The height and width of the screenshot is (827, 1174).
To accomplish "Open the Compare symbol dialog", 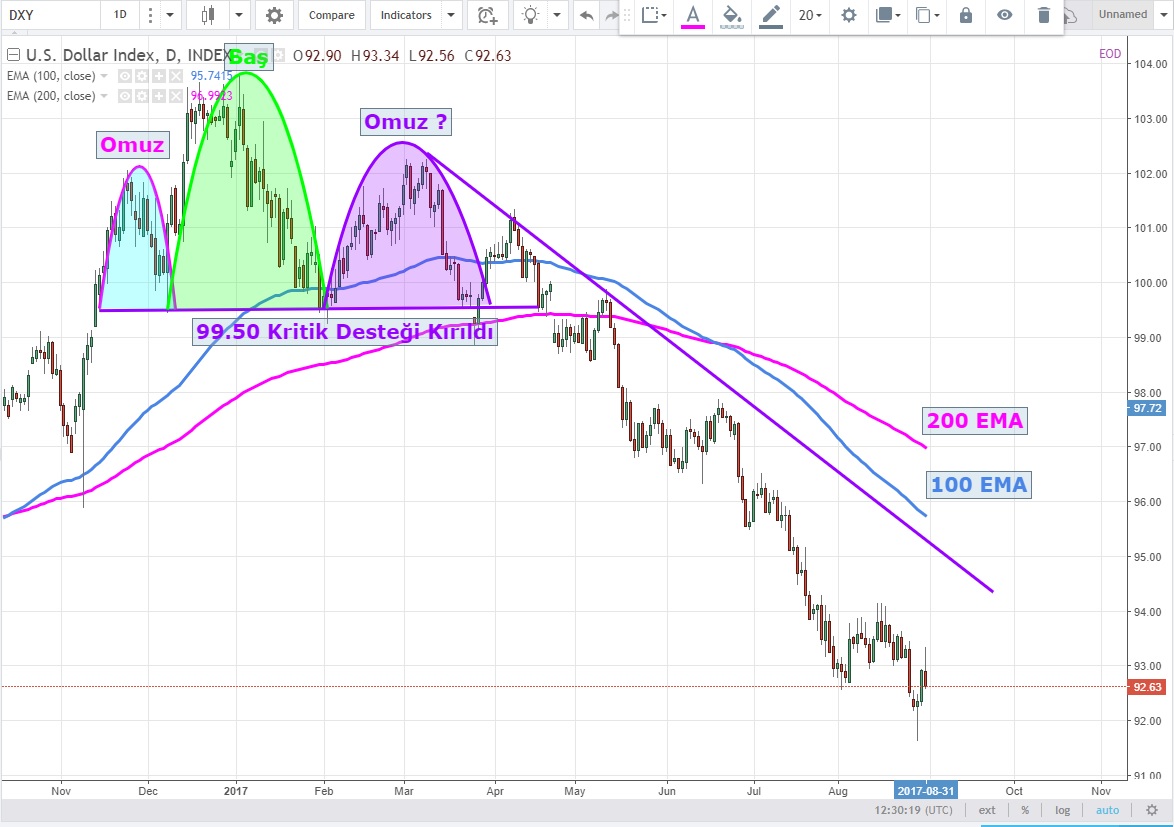I will click(331, 15).
